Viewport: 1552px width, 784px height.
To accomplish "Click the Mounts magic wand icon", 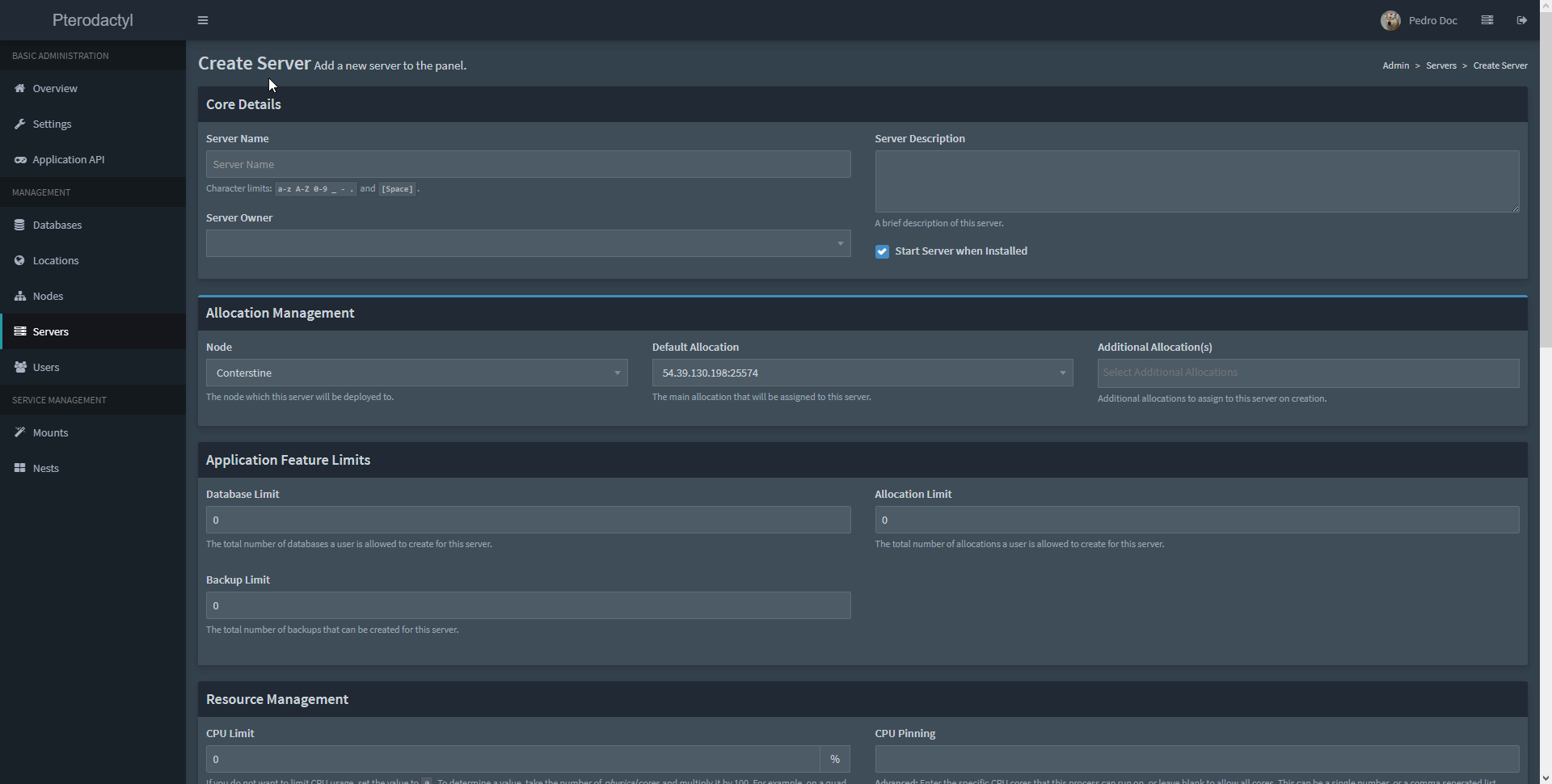I will click(20, 432).
